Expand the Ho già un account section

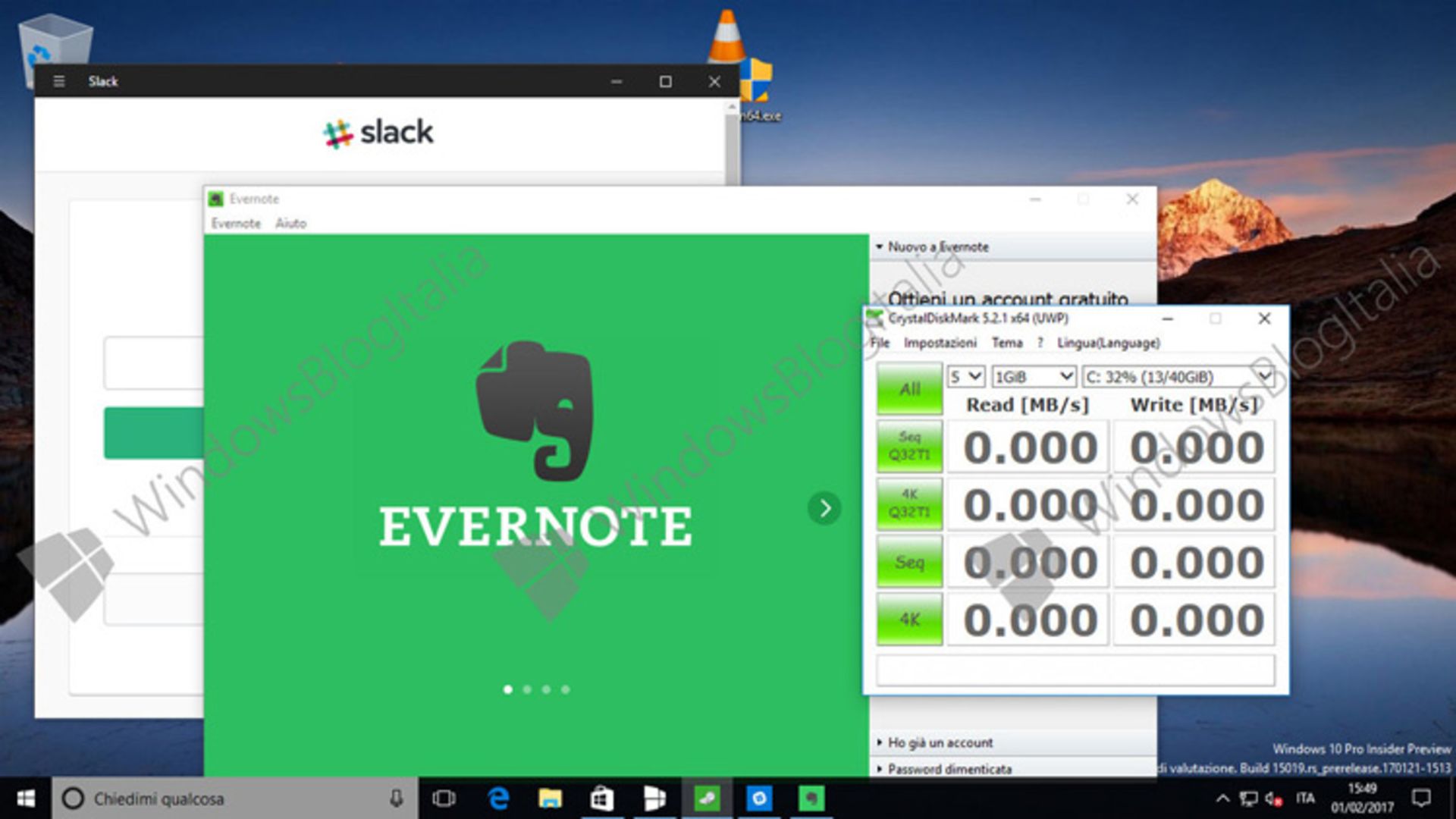click(940, 742)
